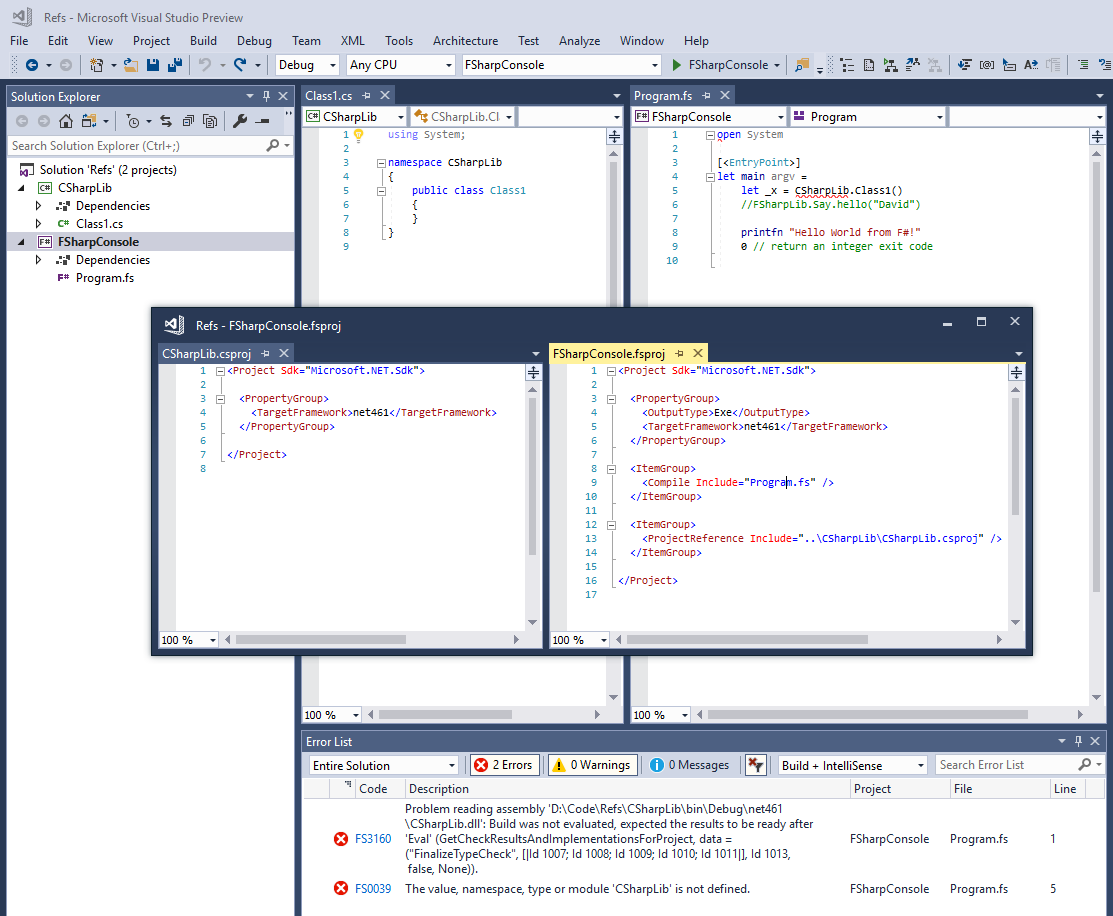Open Properties wrench icon in Solution Explorer
This screenshot has height=916, width=1113.
[x=239, y=121]
